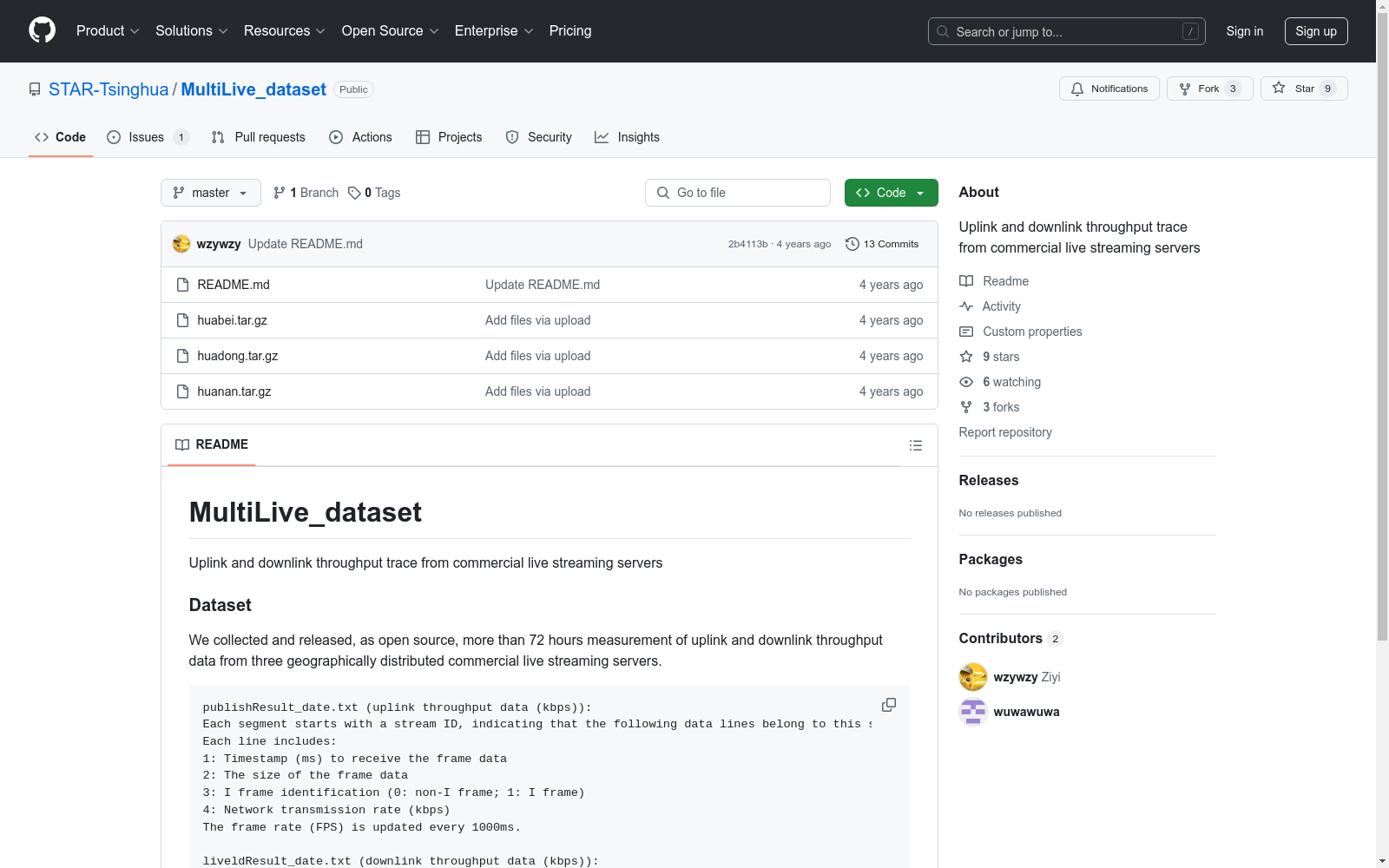
Task: Star the repository with Star button
Action: (x=1304, y=89)
